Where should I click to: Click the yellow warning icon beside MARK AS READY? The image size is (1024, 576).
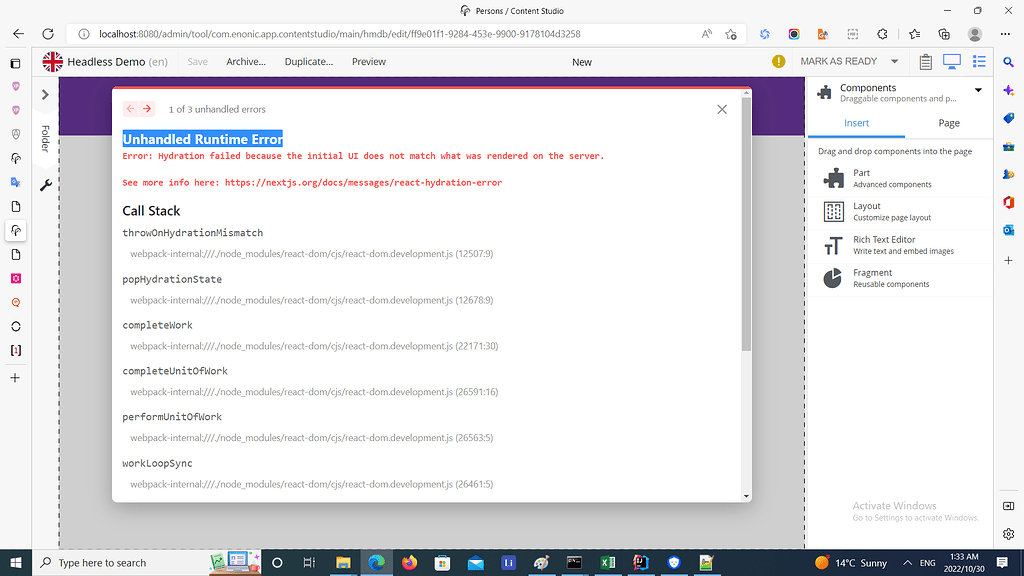click(x=778, y=61)
